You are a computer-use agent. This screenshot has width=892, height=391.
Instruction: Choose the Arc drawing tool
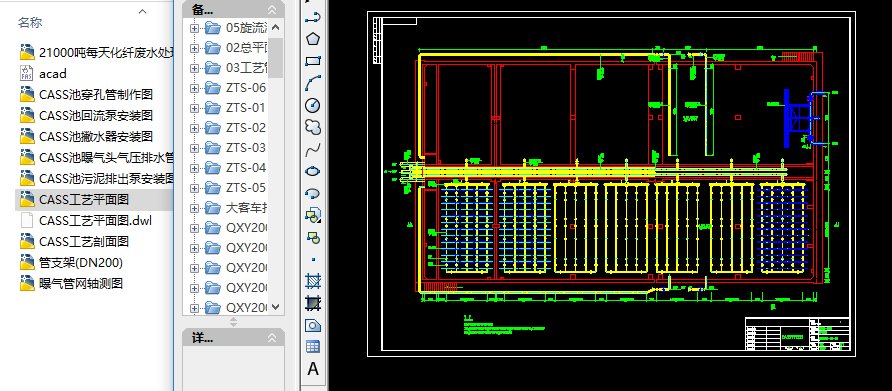313,83
